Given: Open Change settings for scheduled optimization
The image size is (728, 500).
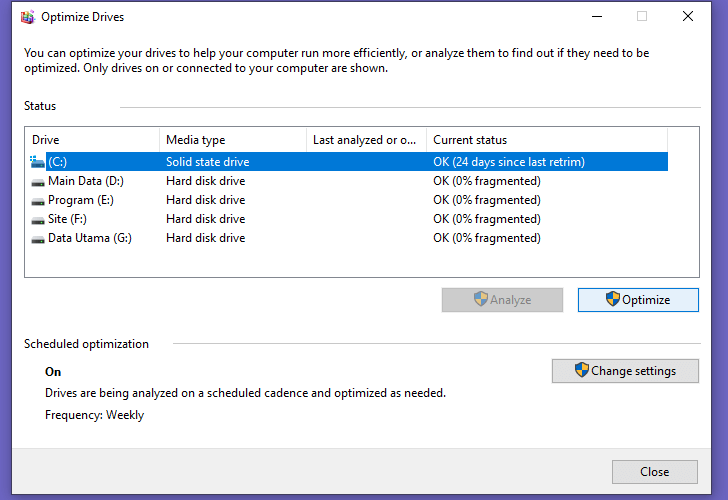Looking at the screenshot, I should pos(625,371).
